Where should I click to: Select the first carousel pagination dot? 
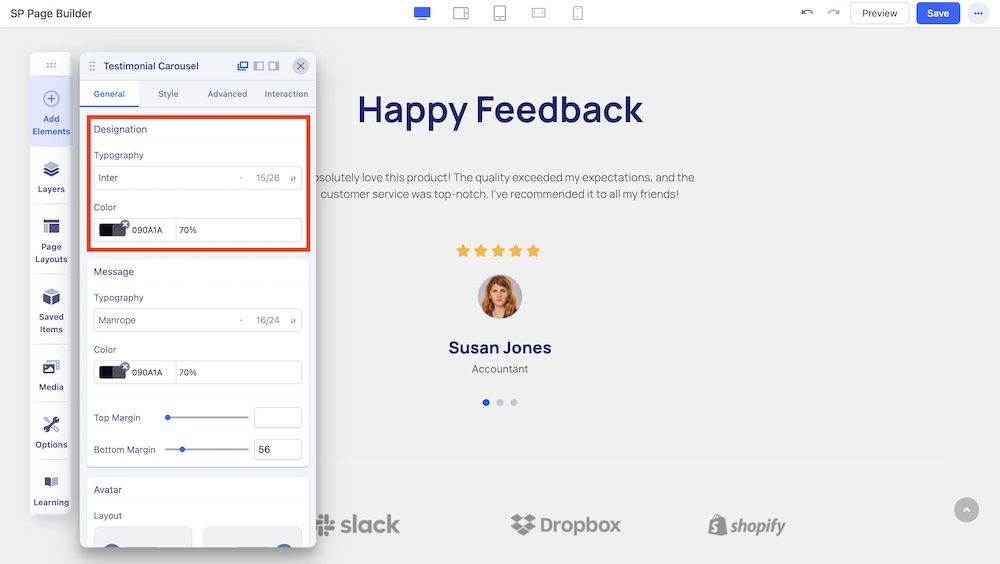pyautogui.click(x=486, y=402)
